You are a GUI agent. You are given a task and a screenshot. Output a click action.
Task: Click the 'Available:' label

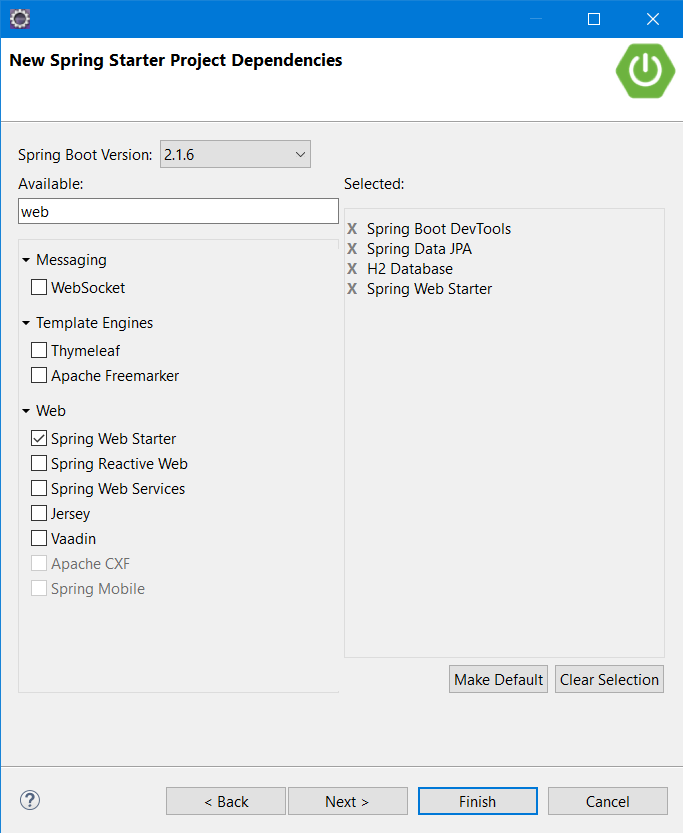(x=50, y=184)
